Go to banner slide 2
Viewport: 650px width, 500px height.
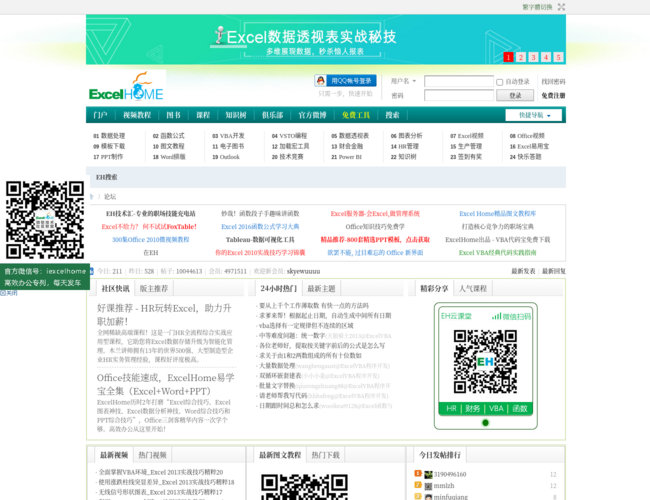pos(521,57)
